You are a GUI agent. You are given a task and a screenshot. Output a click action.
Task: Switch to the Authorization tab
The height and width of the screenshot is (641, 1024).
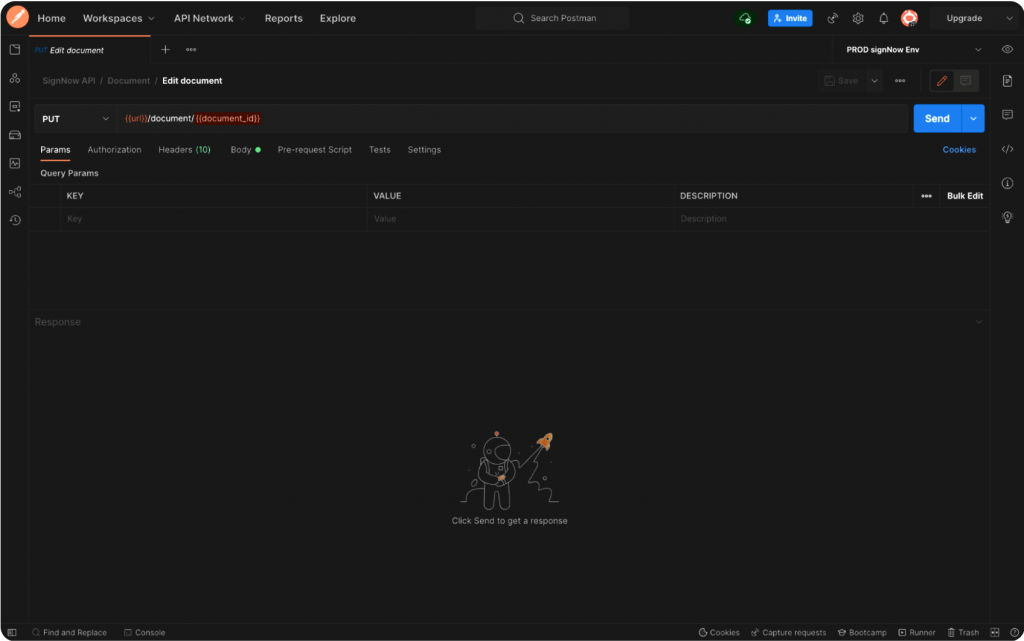[114, 150]
